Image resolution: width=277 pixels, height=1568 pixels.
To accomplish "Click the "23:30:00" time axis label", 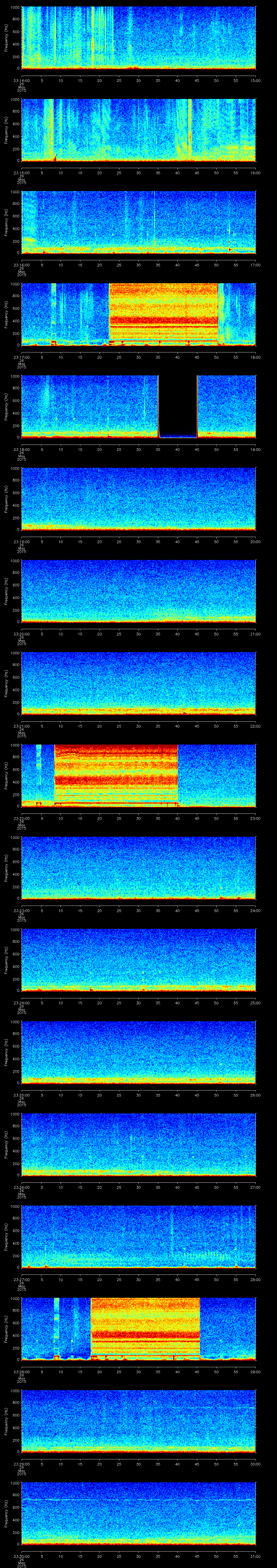I will 21,1556.
